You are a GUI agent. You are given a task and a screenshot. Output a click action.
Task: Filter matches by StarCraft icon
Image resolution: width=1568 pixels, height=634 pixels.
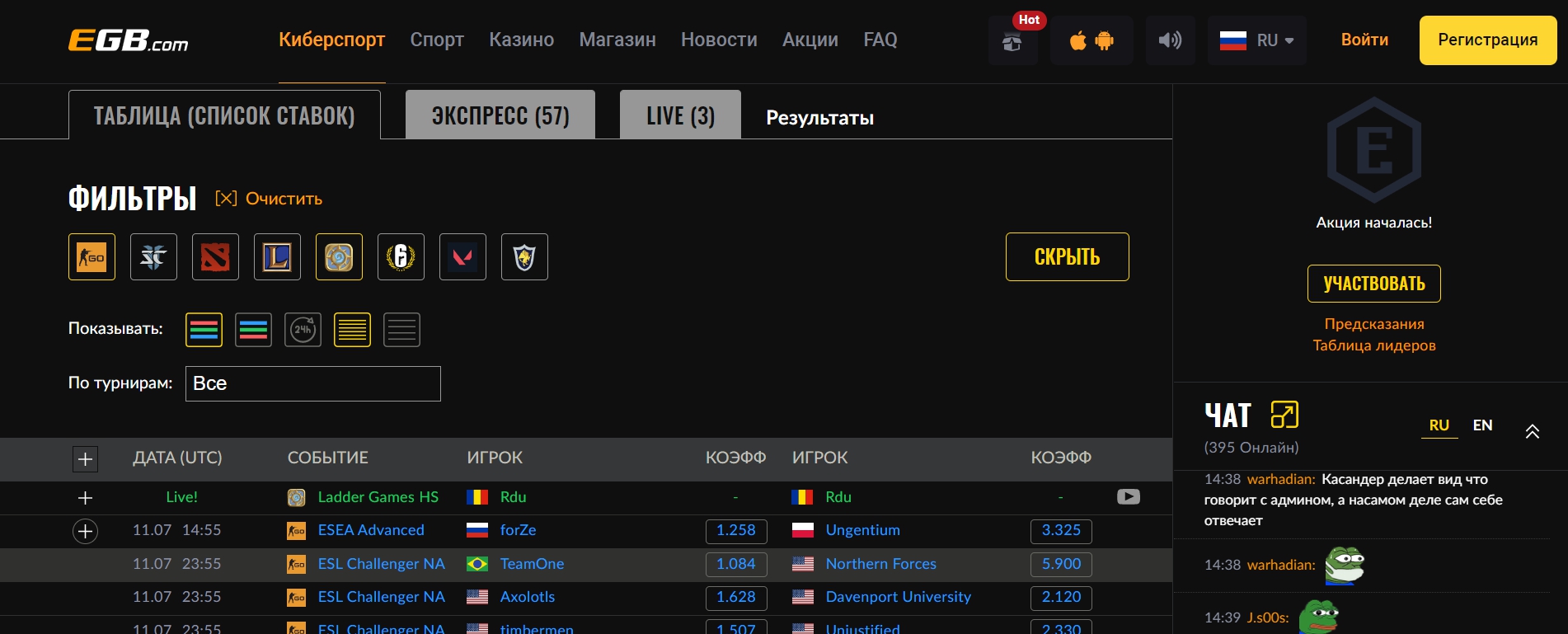click(153, 257)
